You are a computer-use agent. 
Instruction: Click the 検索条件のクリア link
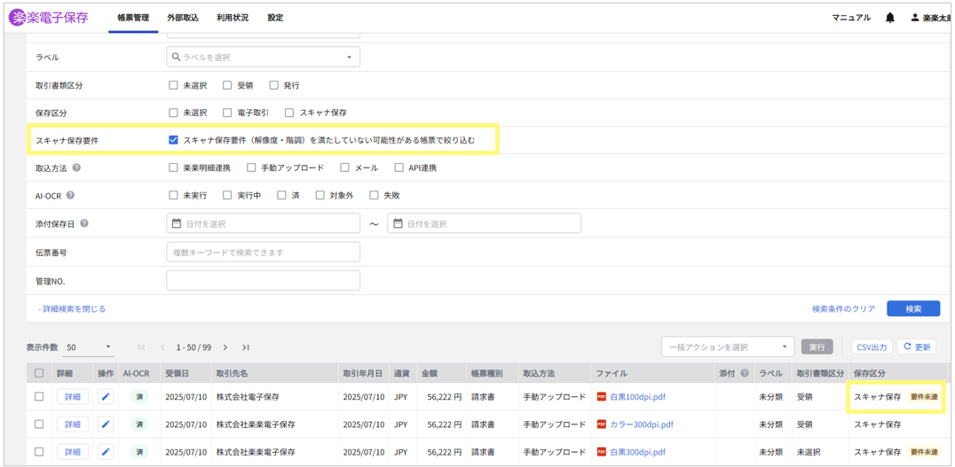point(843,309)
